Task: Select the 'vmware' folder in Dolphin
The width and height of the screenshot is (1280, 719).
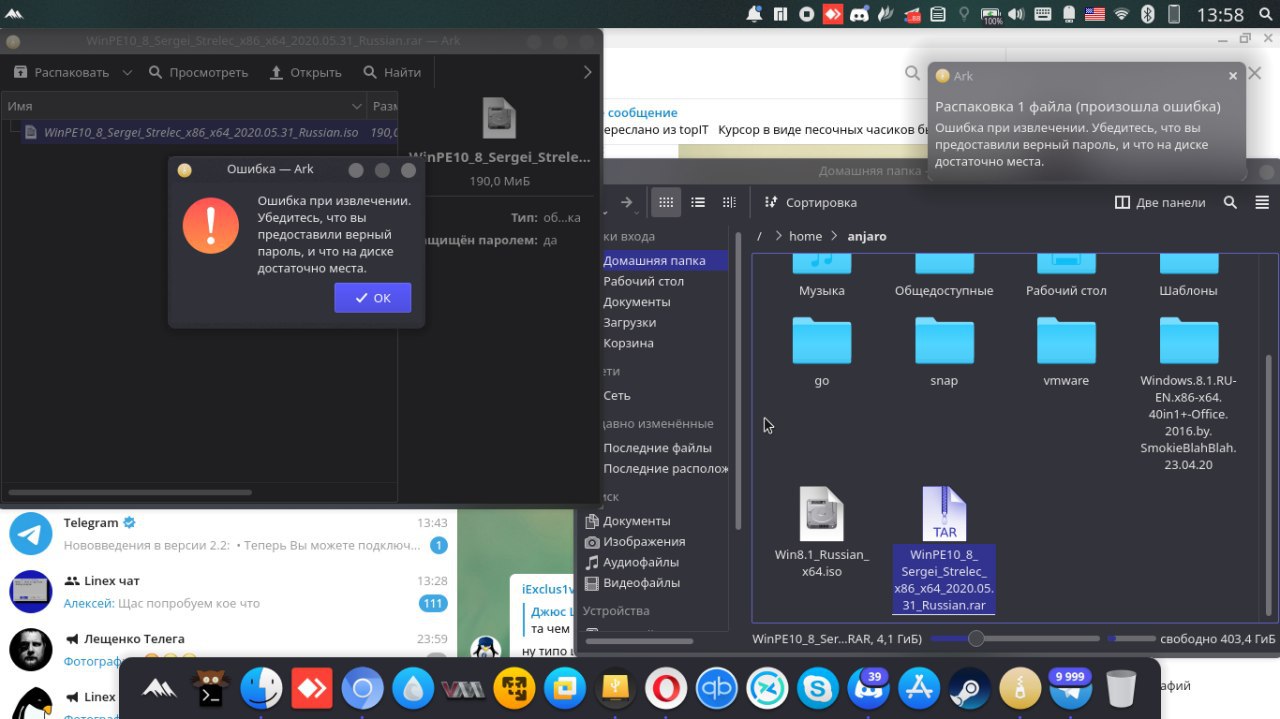Action: click(1066, 352)
